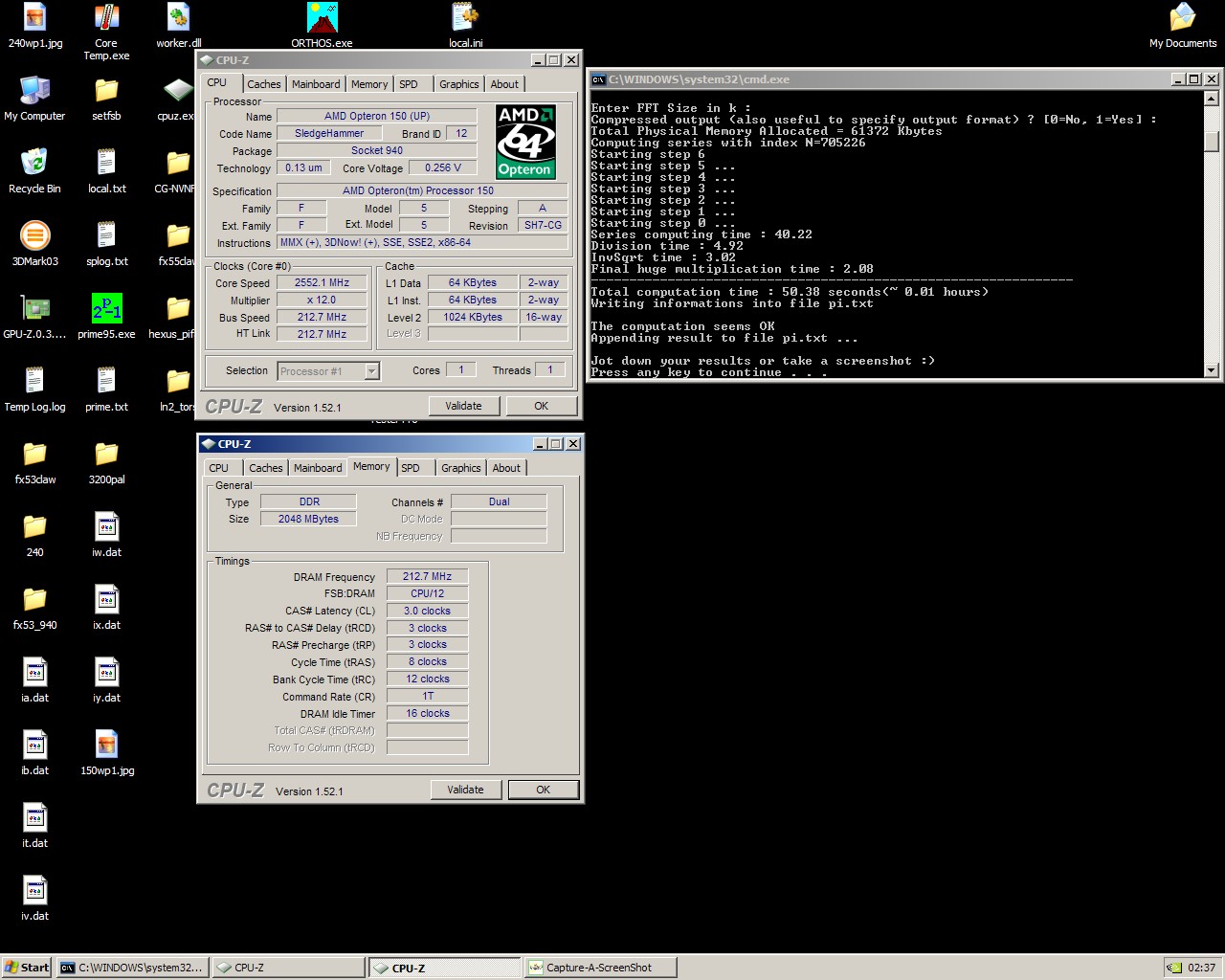
Task: Click the system clock showing 02:37
Action: click(1201, 968)
